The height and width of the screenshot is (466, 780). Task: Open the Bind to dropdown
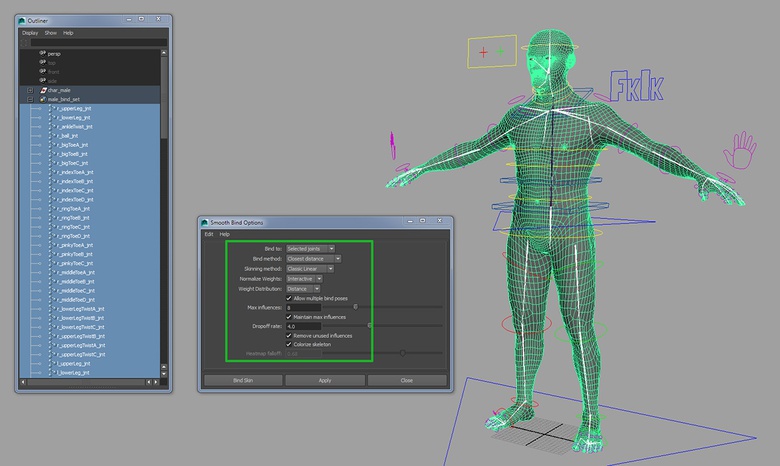tap(310, 248)
